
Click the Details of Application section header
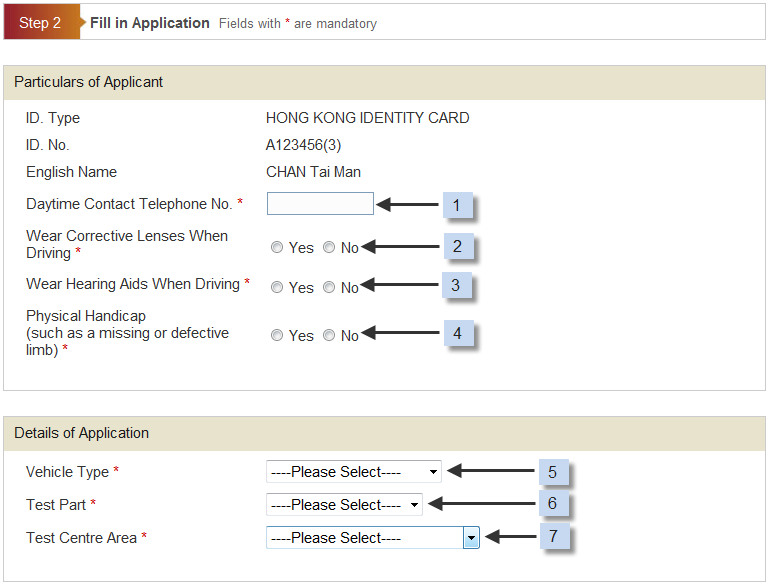(385, 434)
